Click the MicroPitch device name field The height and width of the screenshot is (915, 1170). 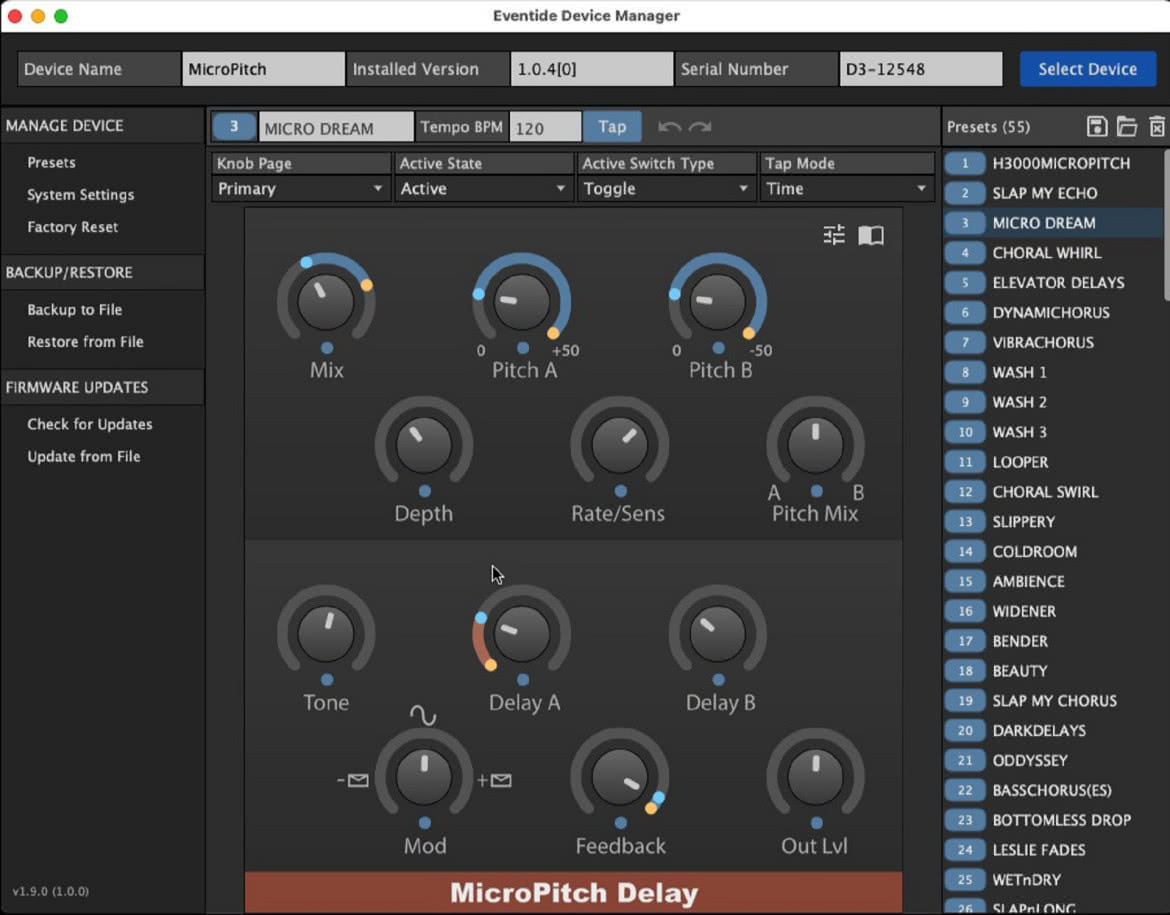click(263, 69)
